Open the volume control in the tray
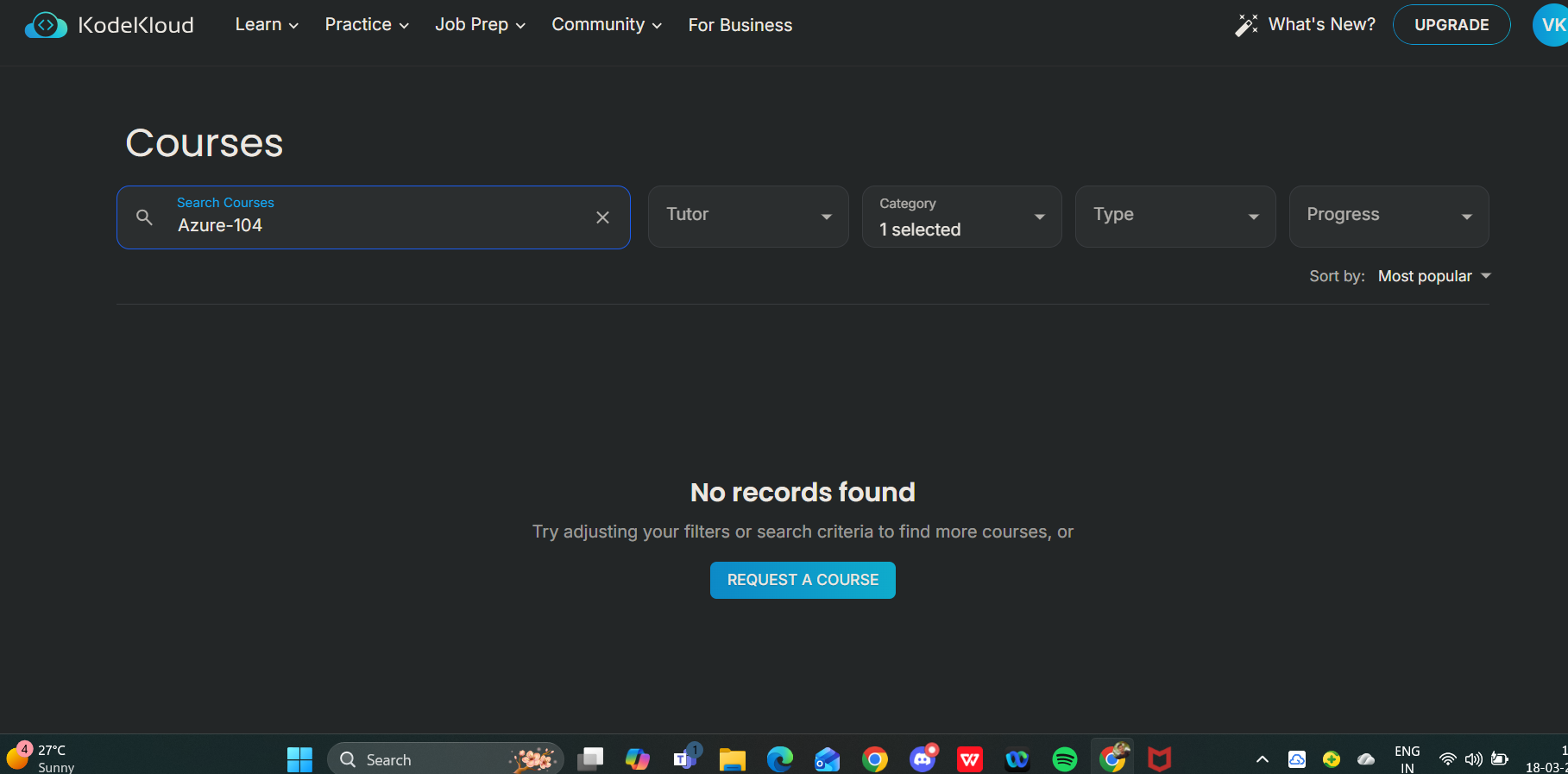Viewport: 1568px width, 774px height. 1474,759
